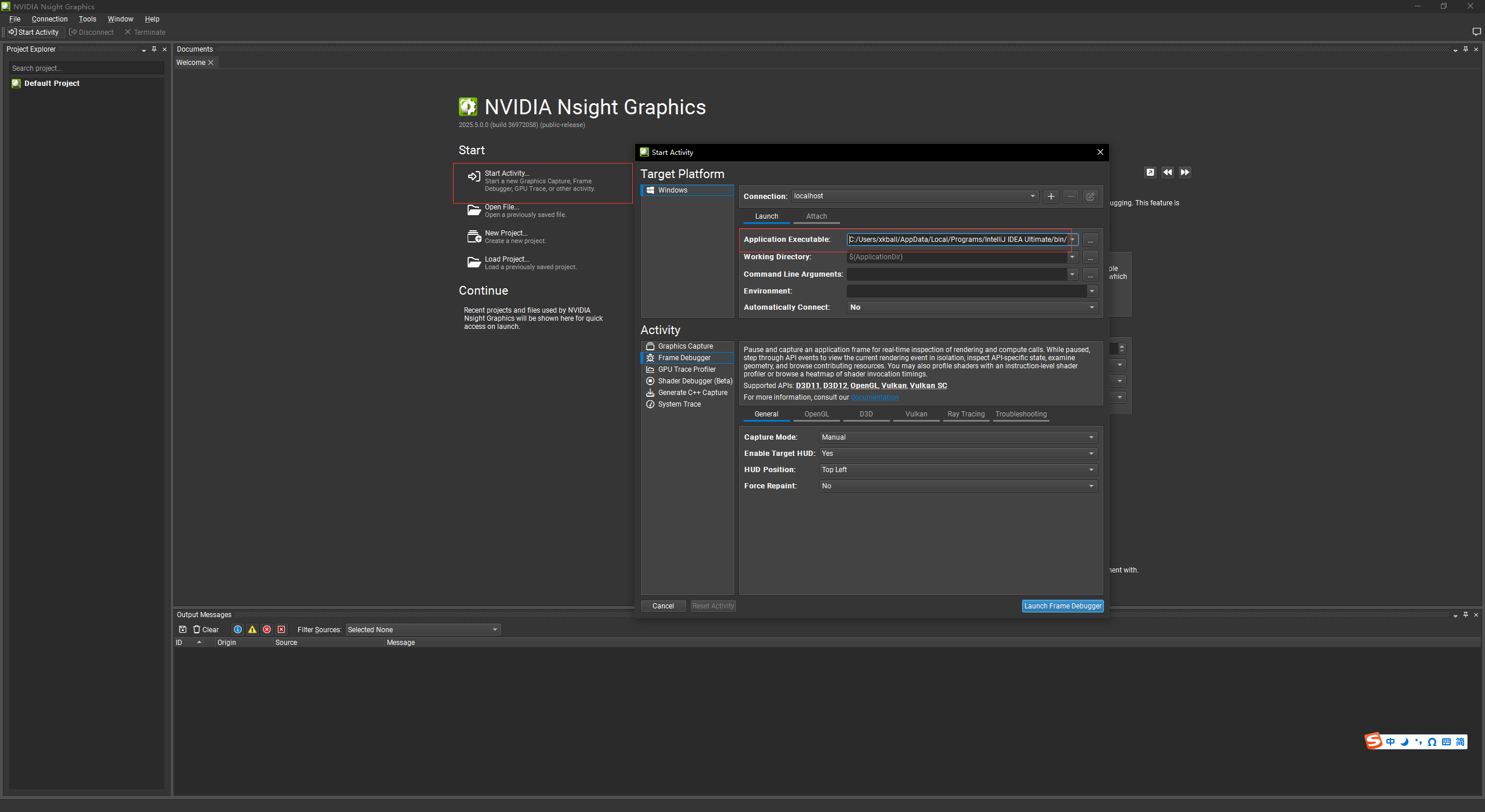Click the Open File folder icon
1485x812 pixels.
474,210
